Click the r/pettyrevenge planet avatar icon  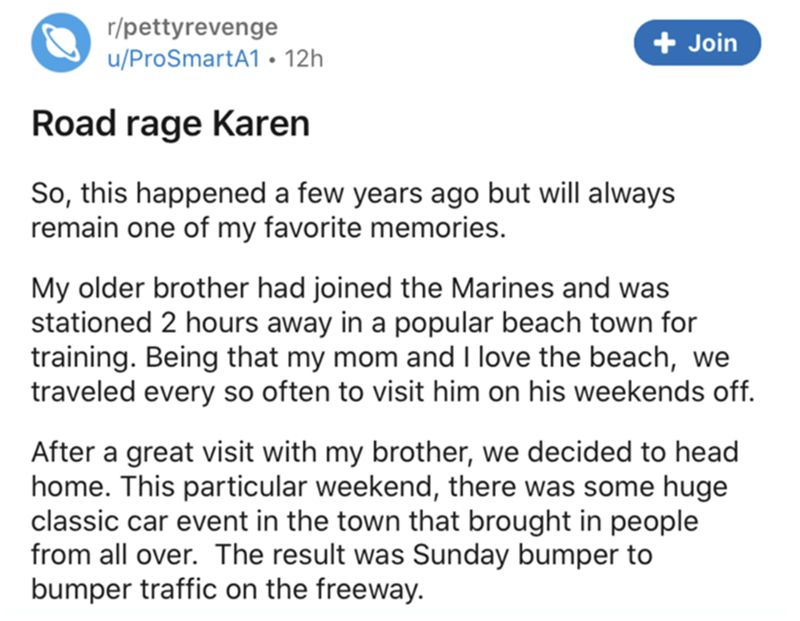(x=59, y=43)
